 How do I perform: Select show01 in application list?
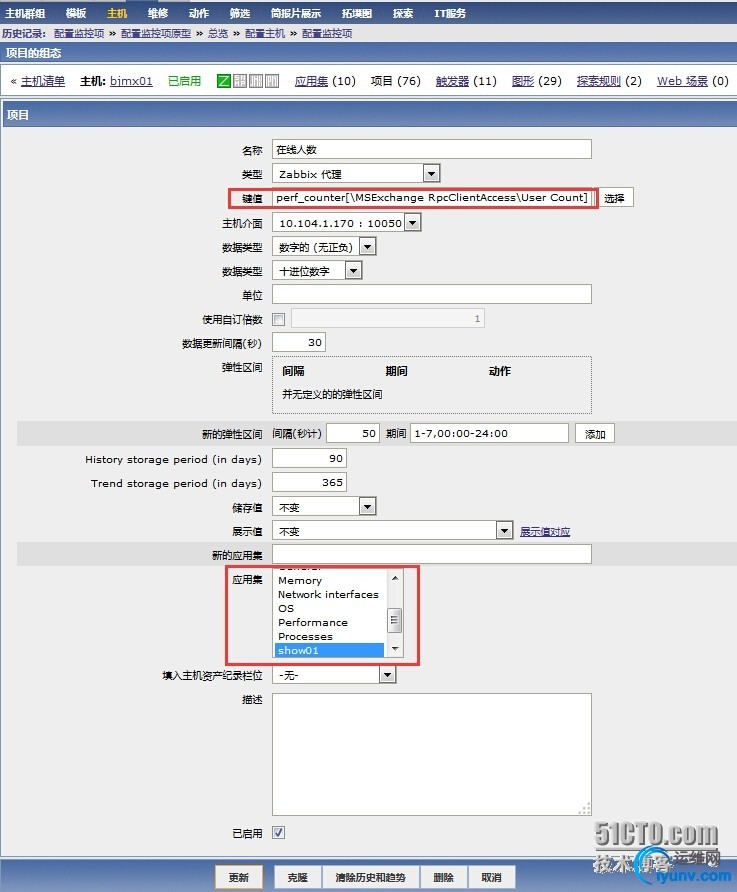329,650
